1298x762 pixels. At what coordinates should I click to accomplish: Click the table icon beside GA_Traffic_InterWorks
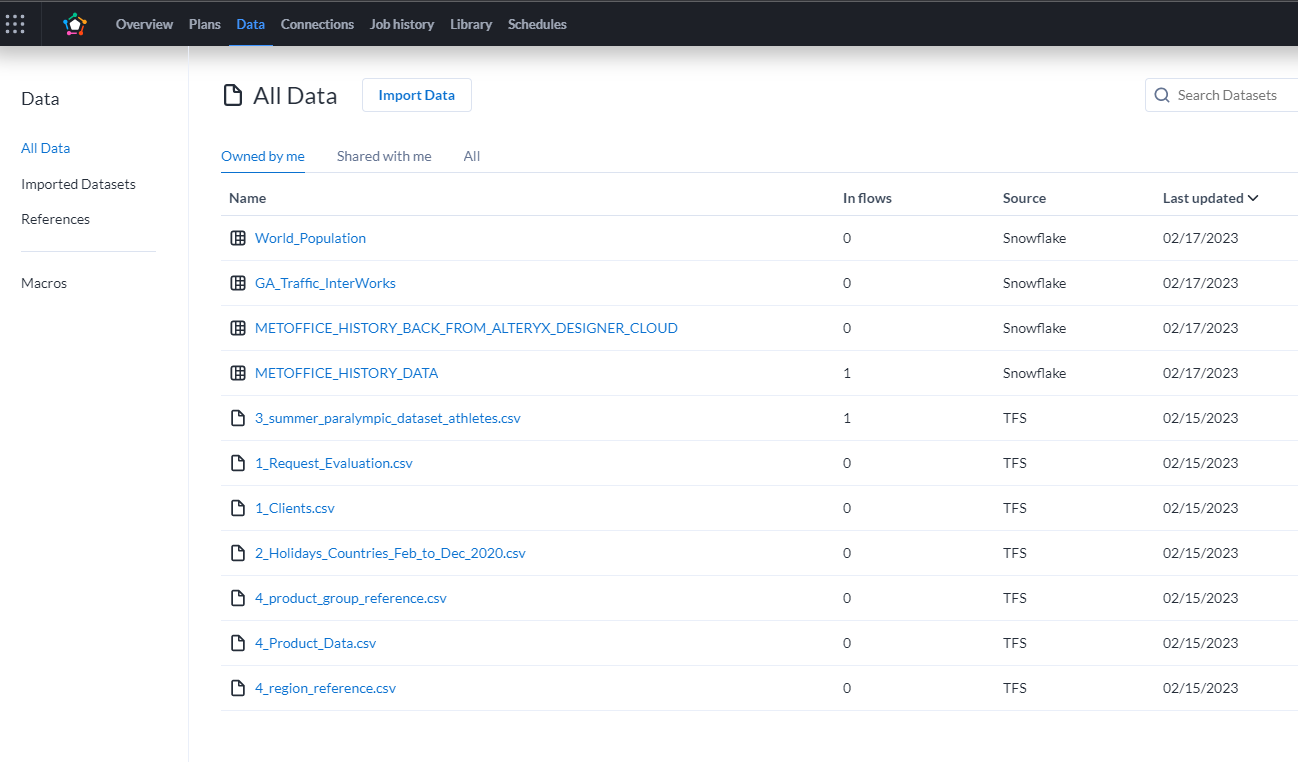[x=238, y=283]
